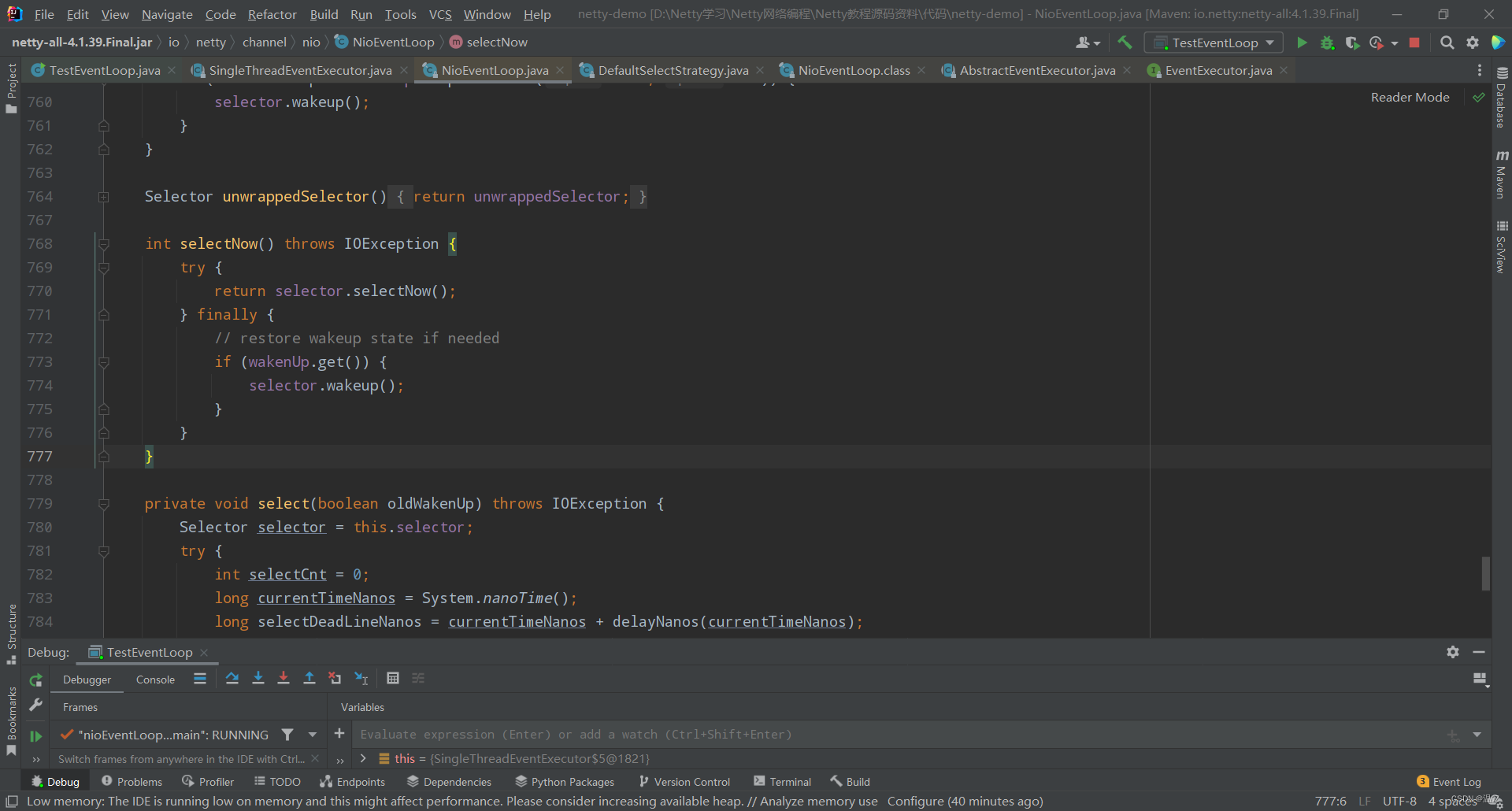Screen dimensions: 1512x811
Task: Click 'Analyze memory use' link in status bar
Action: point(818,802)
